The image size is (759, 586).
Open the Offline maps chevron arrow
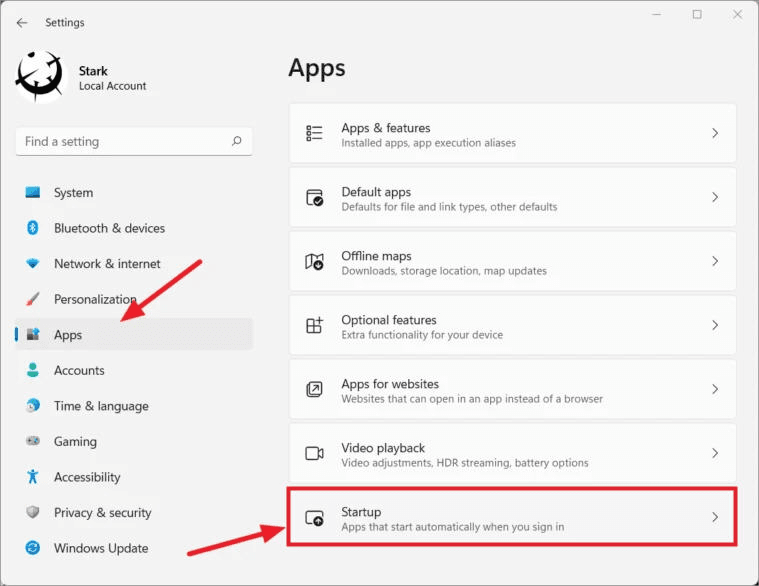pyautogui.click(x=715, y=261)
